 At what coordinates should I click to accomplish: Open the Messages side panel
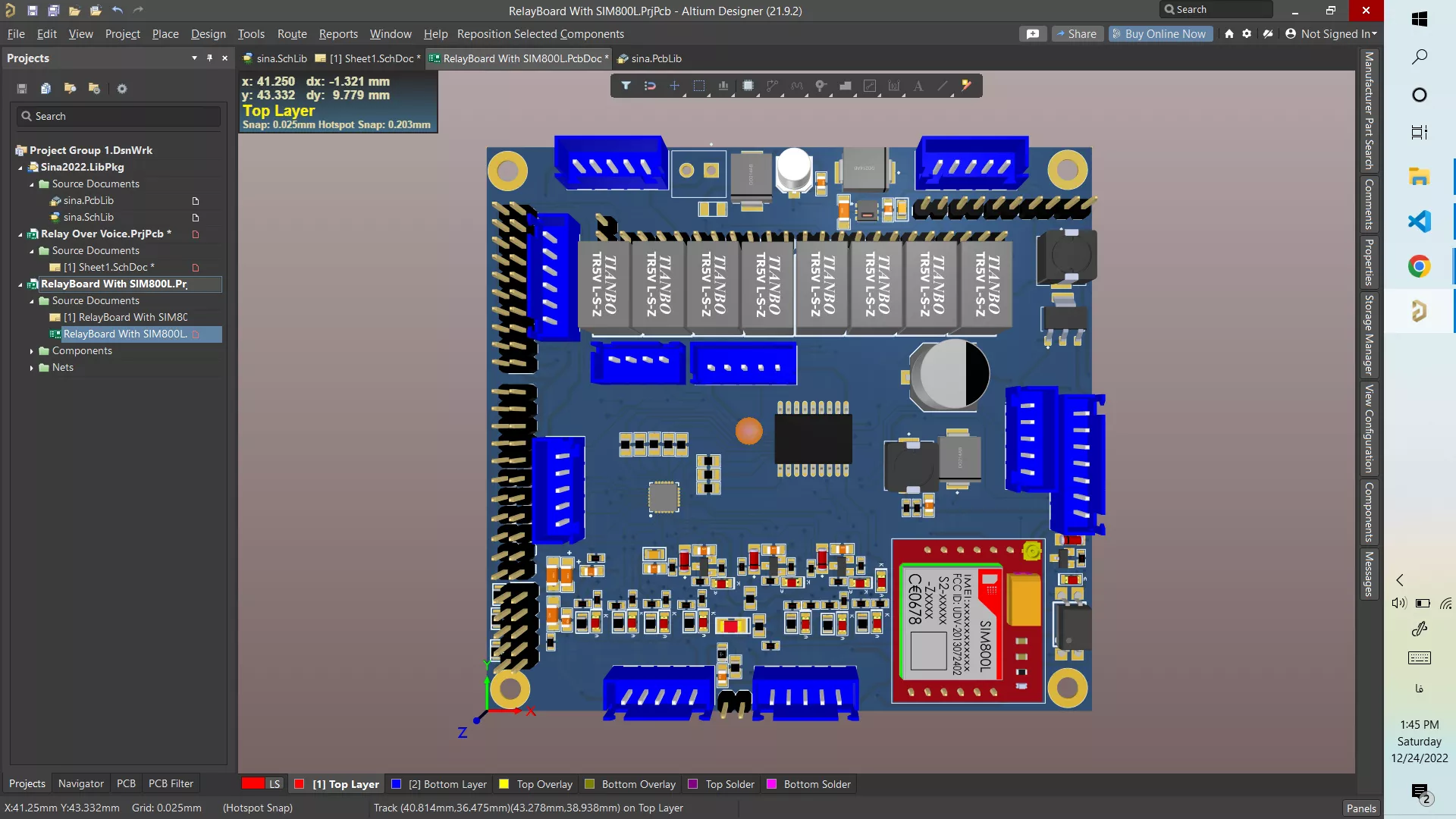tap(1369, 574)
